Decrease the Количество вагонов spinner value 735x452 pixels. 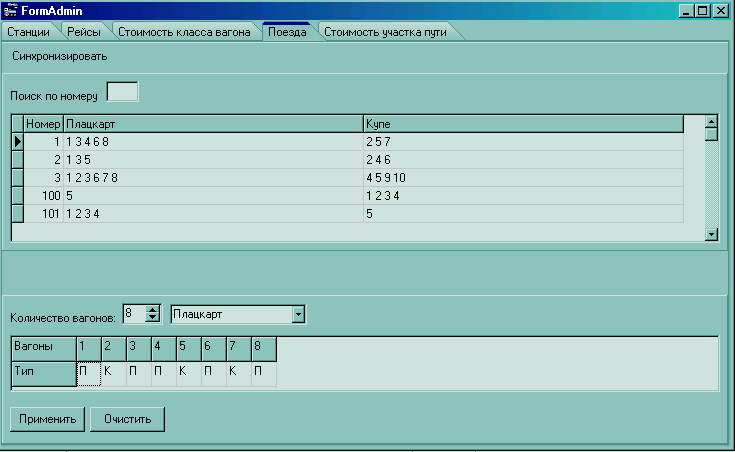pyautogui.click(x=152, y=318)
